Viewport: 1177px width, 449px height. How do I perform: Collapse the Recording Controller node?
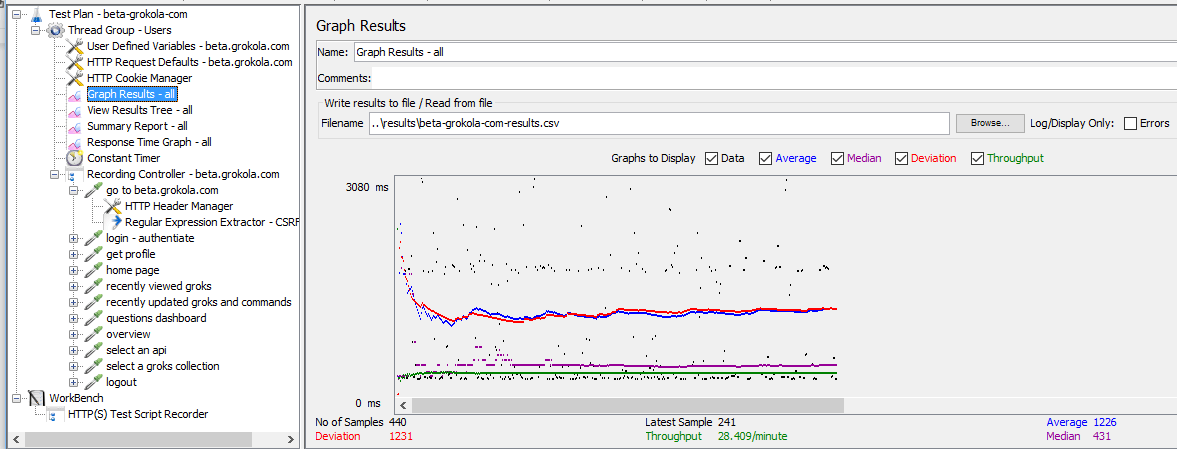(55, 174)
